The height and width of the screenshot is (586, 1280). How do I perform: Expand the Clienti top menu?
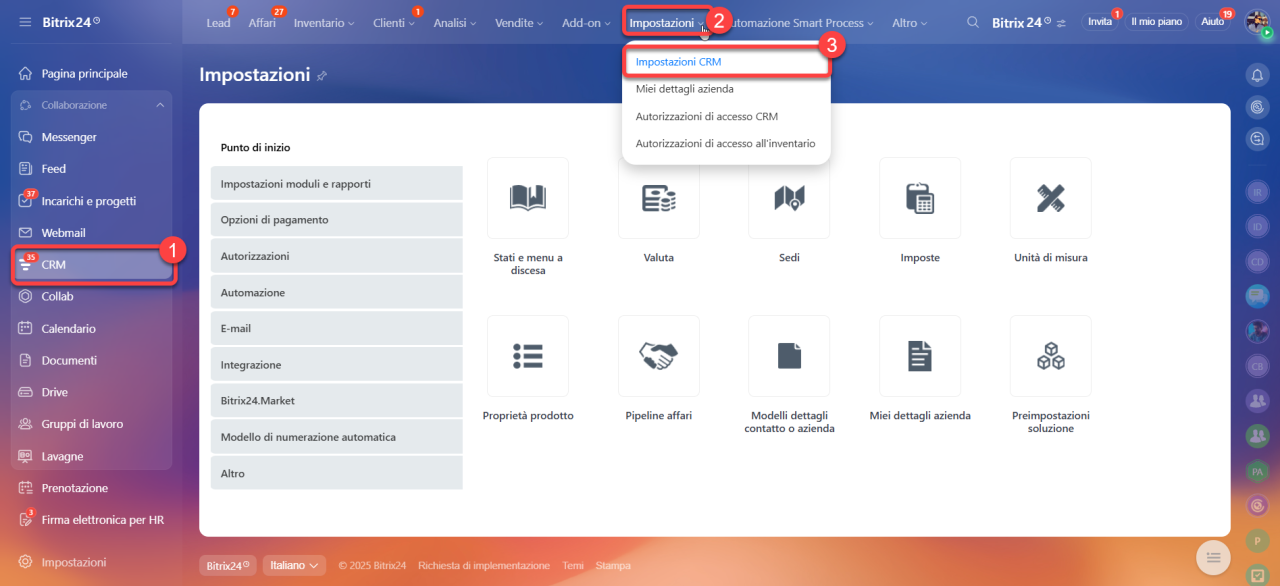point(393,23)
